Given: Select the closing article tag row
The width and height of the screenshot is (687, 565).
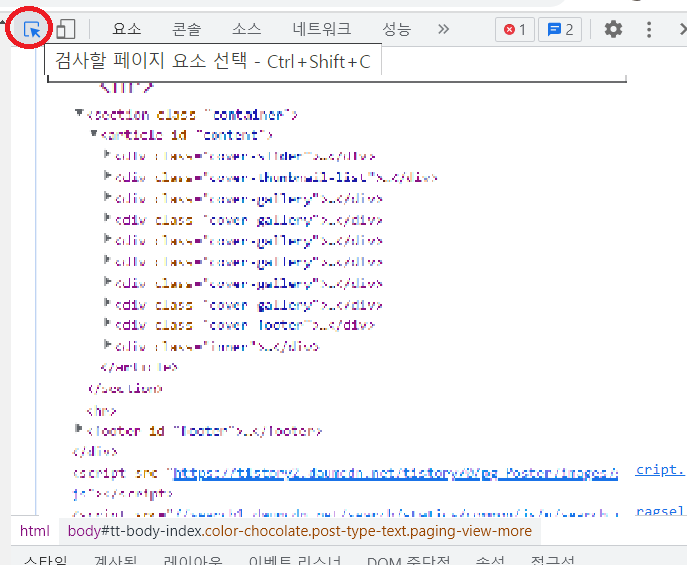Looking at the screenshot, I should point(138,367).
